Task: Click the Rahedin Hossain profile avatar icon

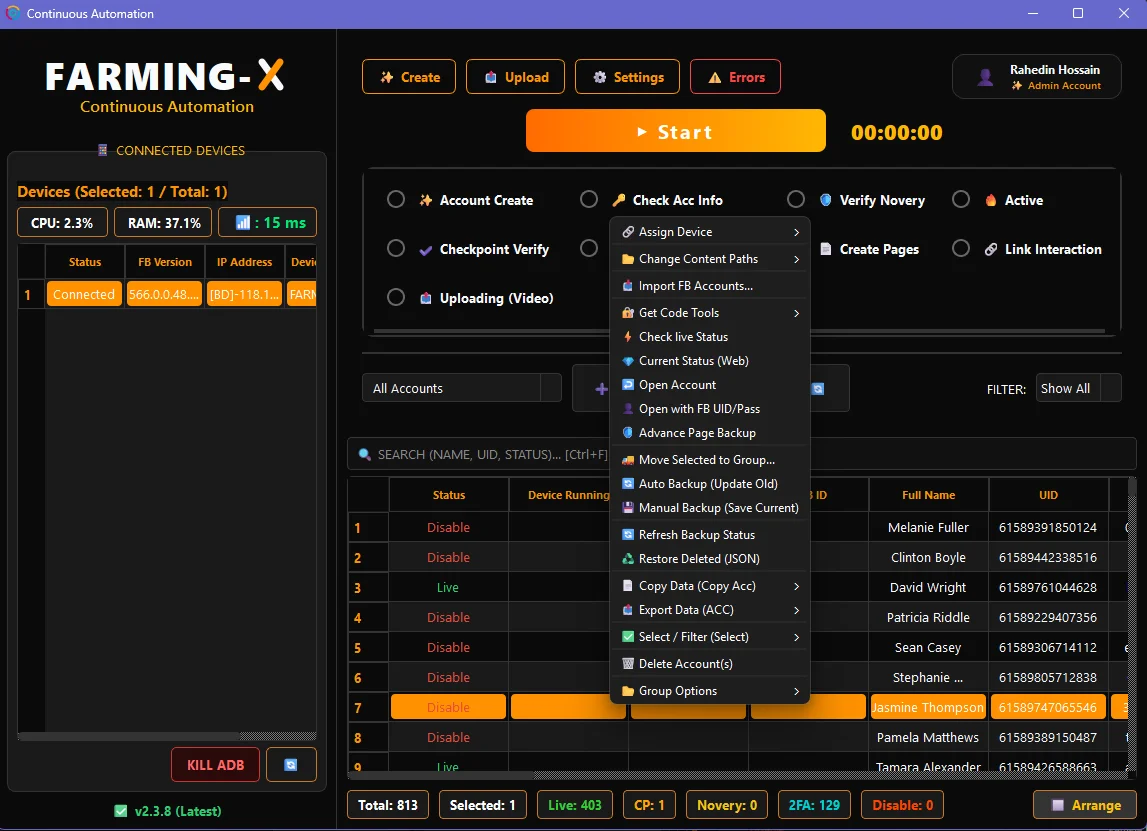Action: (985, 77)
